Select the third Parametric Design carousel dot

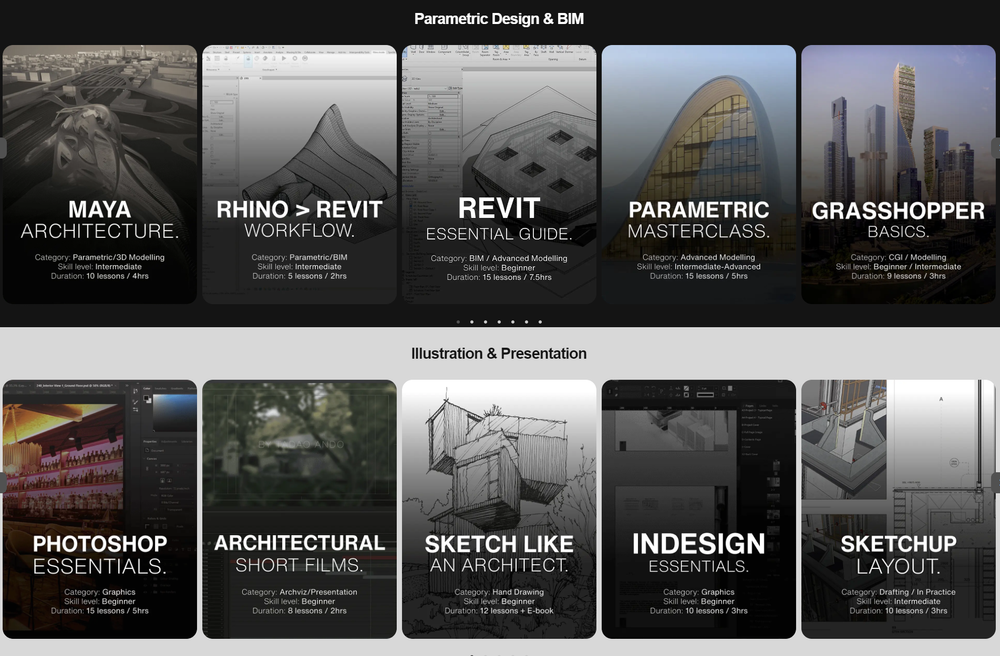[485, 322]
